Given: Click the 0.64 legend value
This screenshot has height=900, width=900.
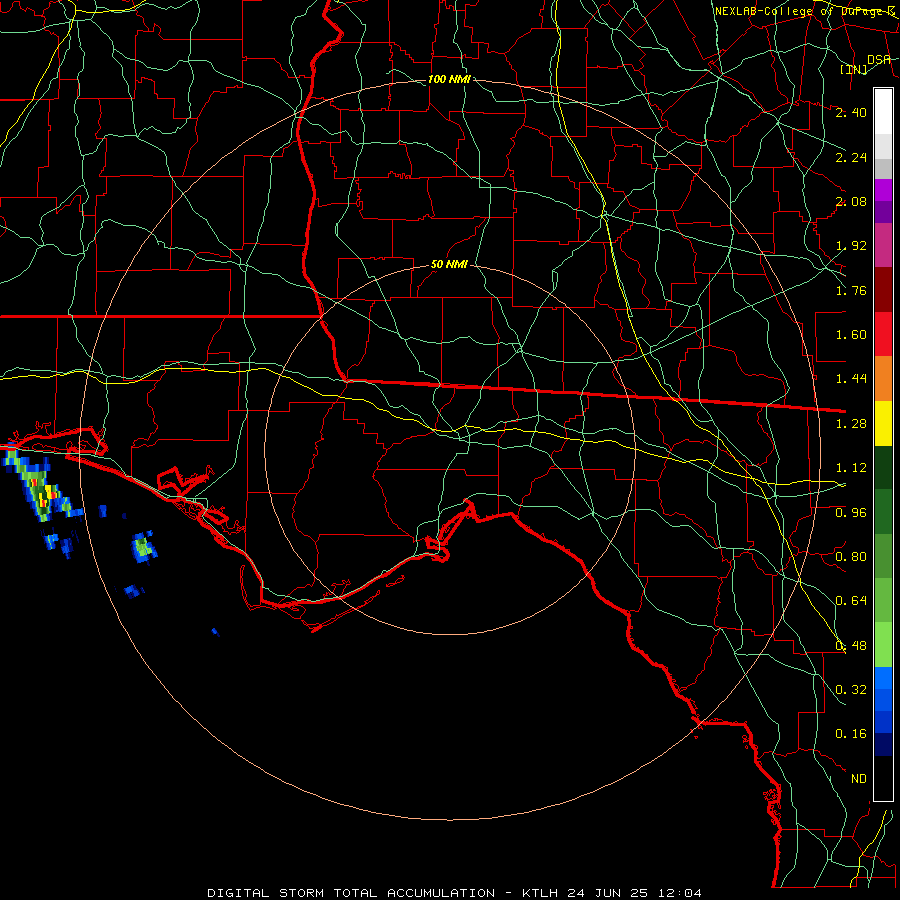Looking at the screenshot, I should (851, 601).
